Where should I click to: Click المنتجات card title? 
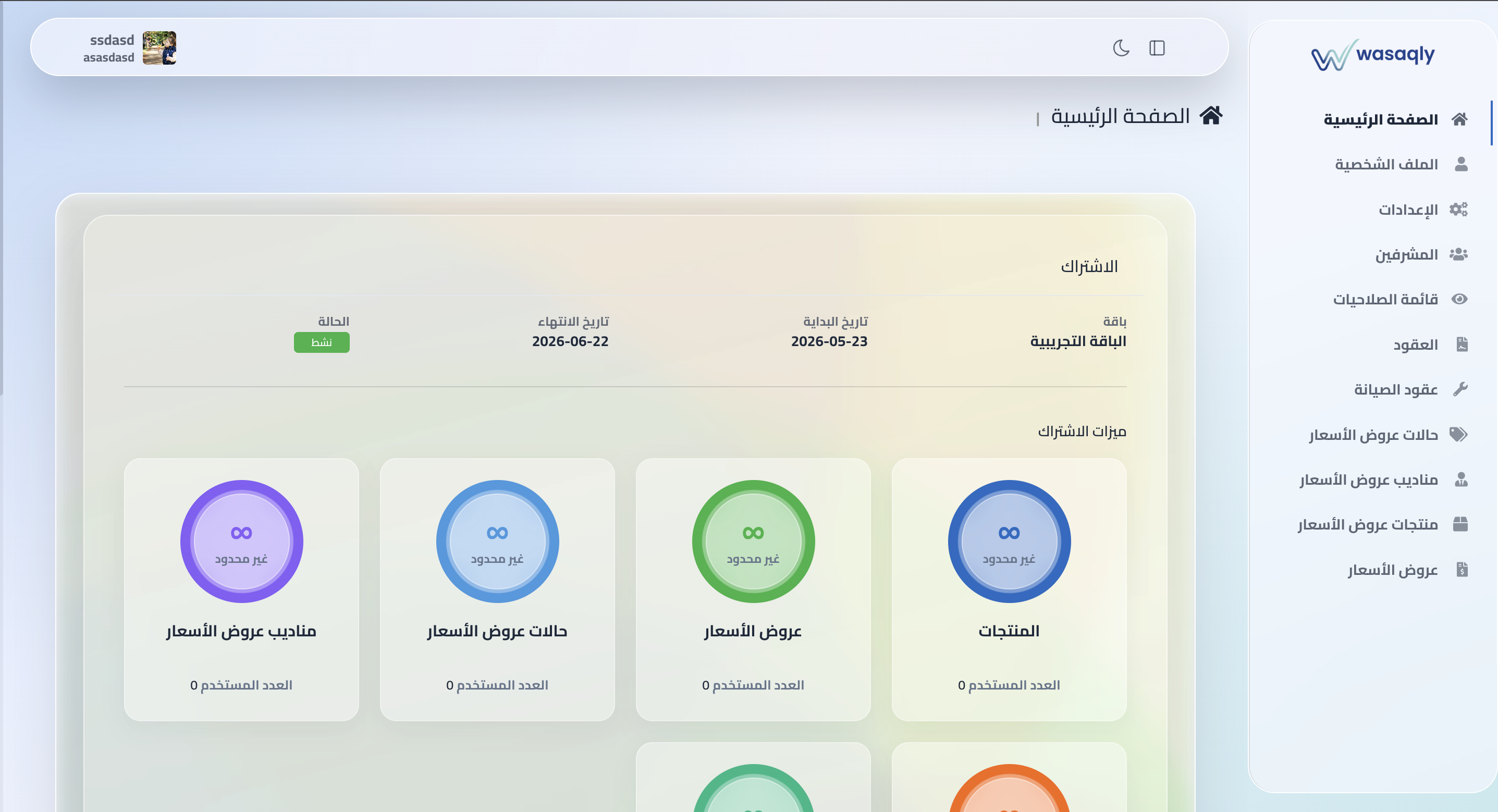click(x=1009, y=631)
